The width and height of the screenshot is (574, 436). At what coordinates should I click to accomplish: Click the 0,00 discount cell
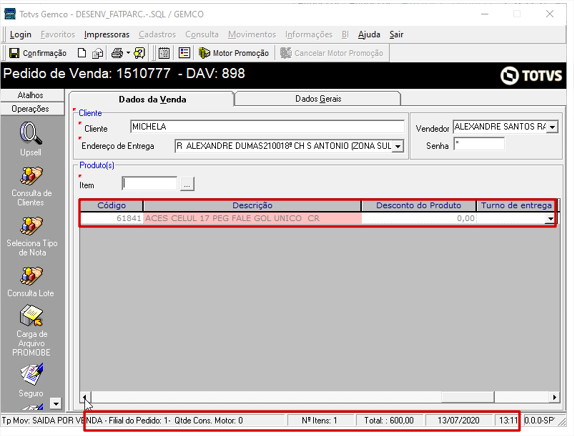click(418, 218)
